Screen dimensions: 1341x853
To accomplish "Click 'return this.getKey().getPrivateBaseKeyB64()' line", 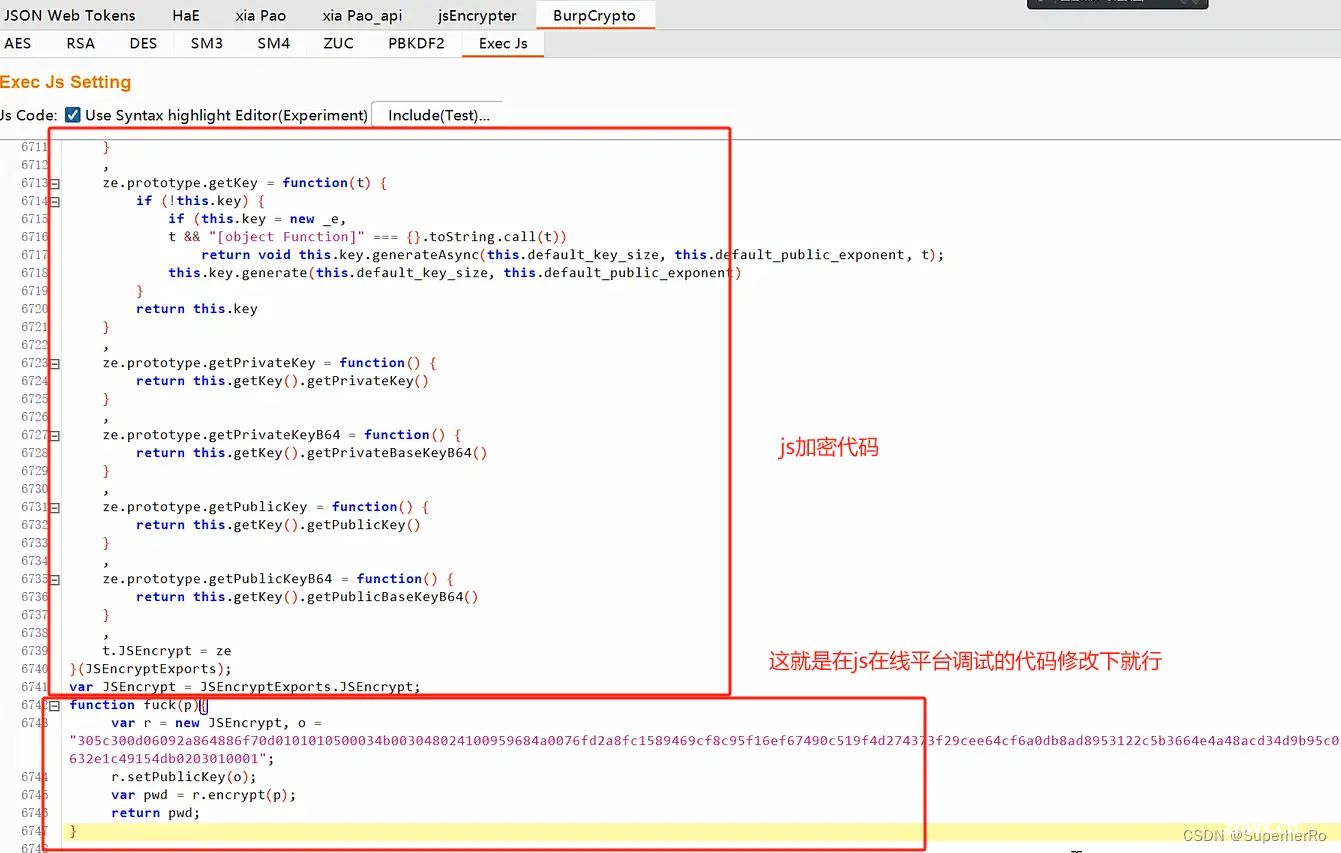I will [312, 453].
